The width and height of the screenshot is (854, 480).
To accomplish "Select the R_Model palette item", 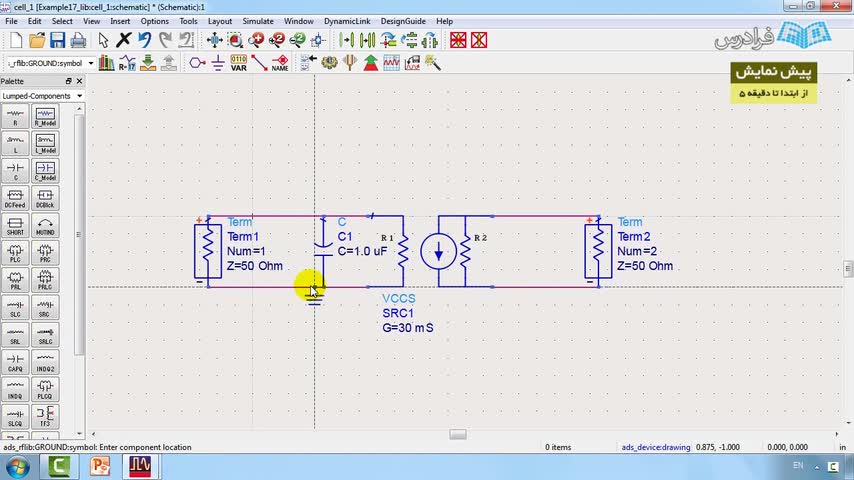I will (x=45, y=117).
